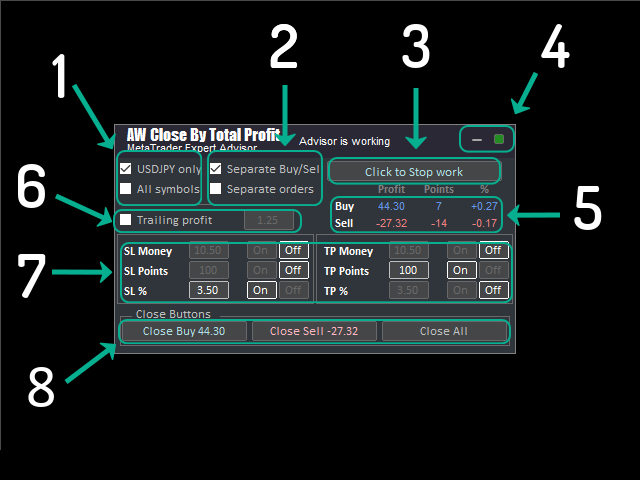Set SL % to Off
The width and height of the screenshot is (640, 480).
[x=293, y=290]
